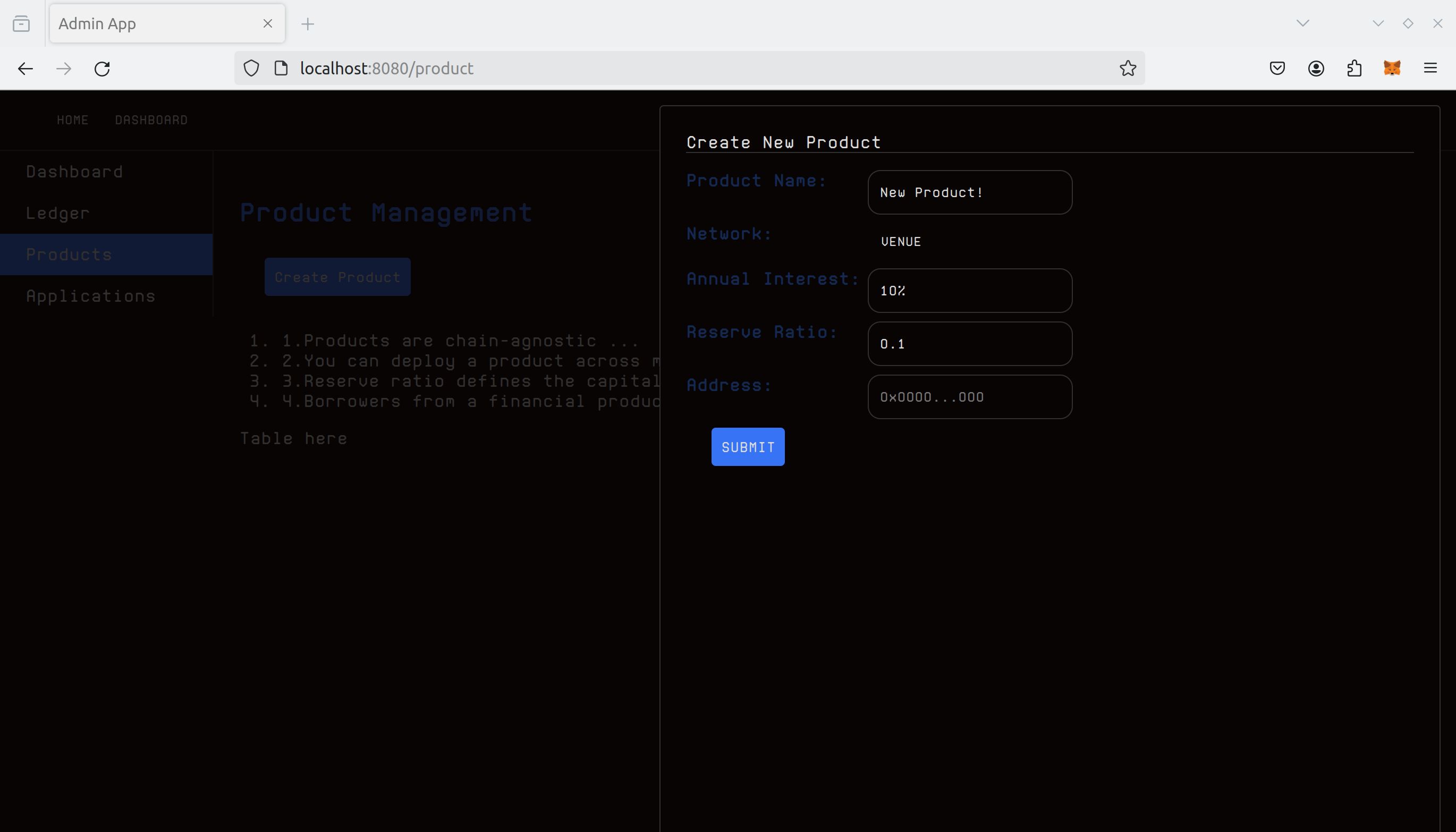Click 'Products are chain-agnostic' list item
This screenshot has width=1456, height=832.
pos(461,341)
